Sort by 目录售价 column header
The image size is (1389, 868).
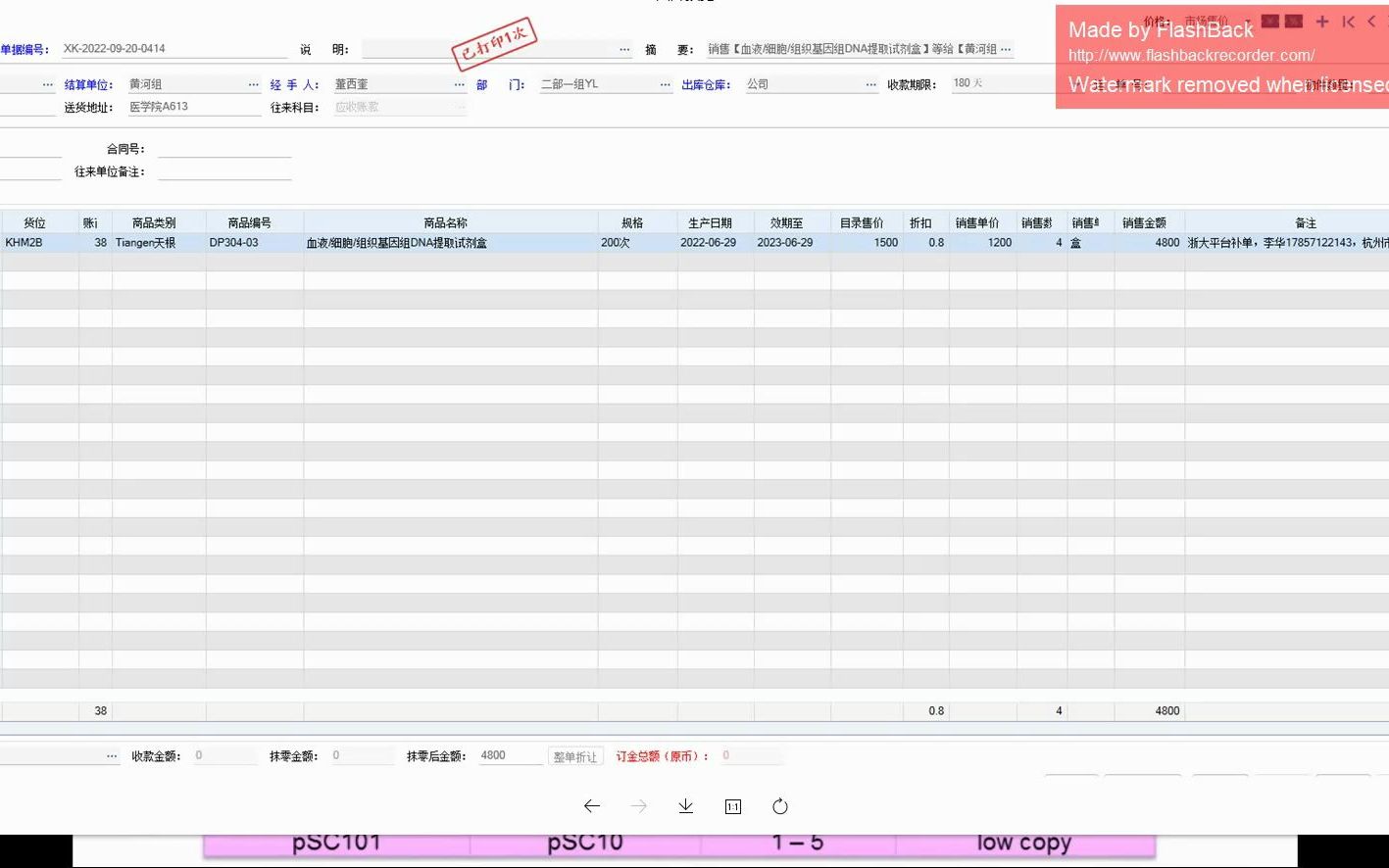click(867, 223)
